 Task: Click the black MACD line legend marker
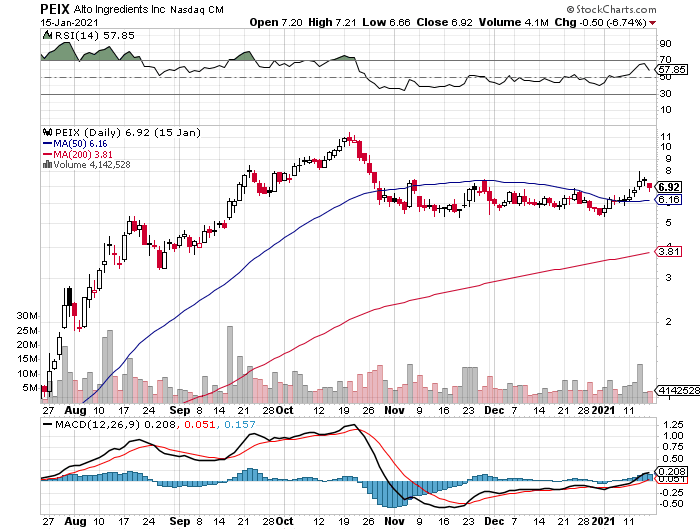point(46,424)
